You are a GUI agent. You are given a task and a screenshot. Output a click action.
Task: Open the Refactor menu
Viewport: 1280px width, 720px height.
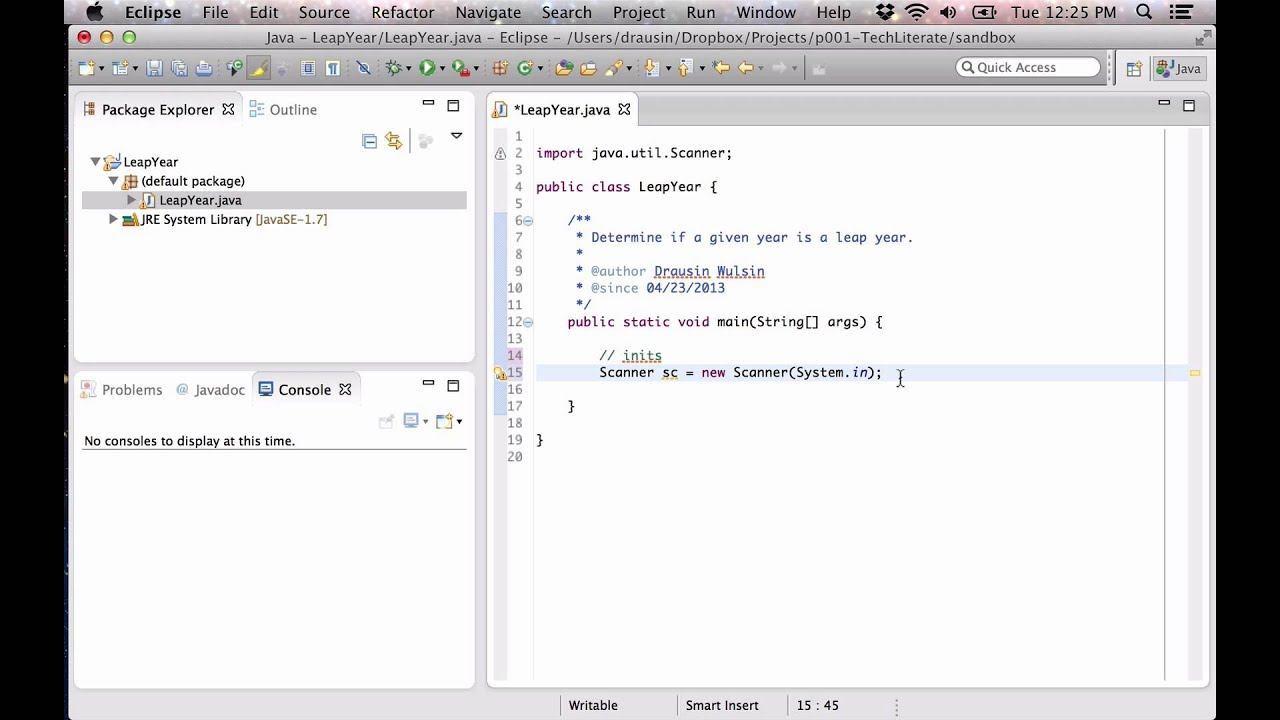pyautogui.click(x=403, y=13)
